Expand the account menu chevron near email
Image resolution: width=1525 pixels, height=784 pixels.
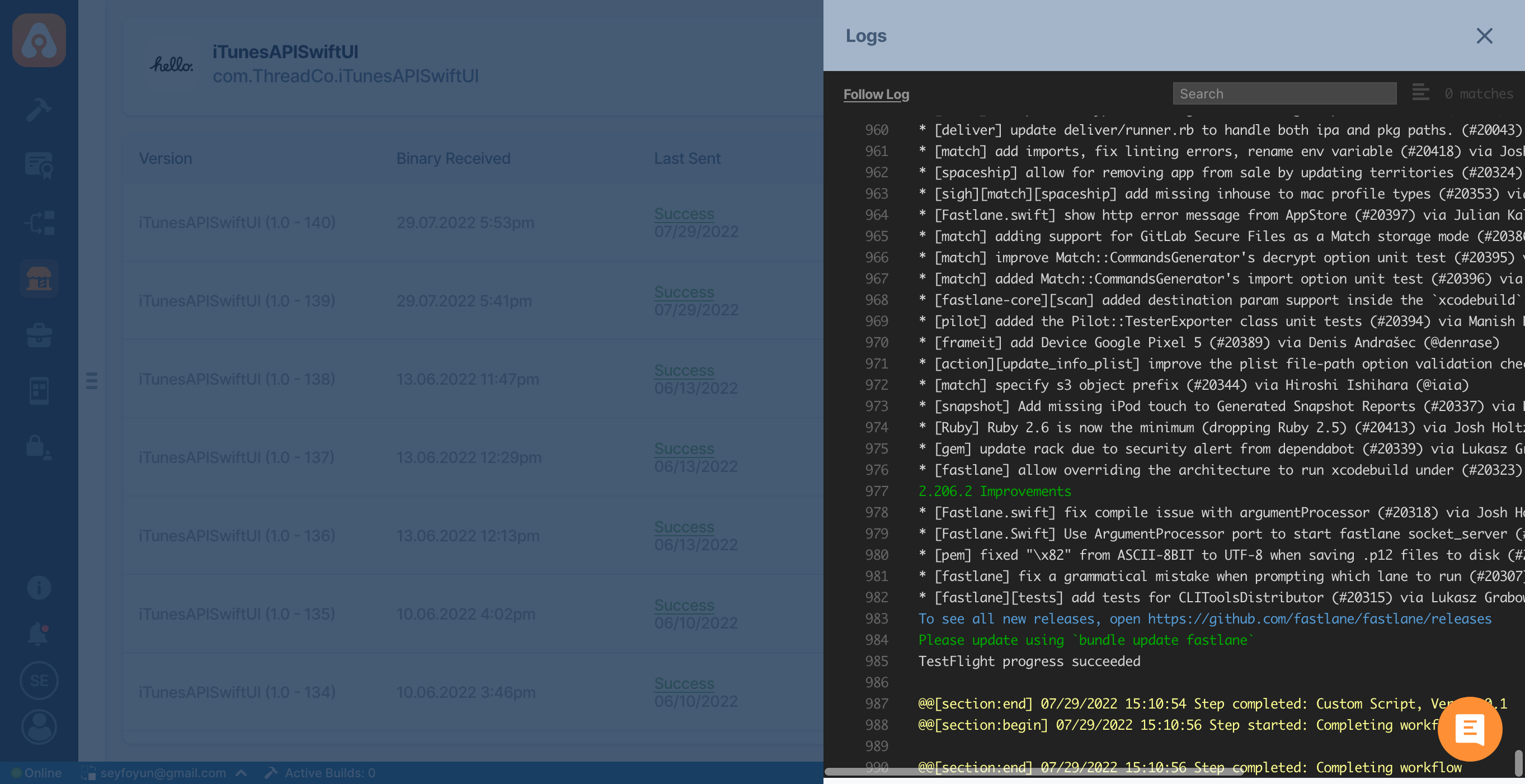[x=241, y=773]
